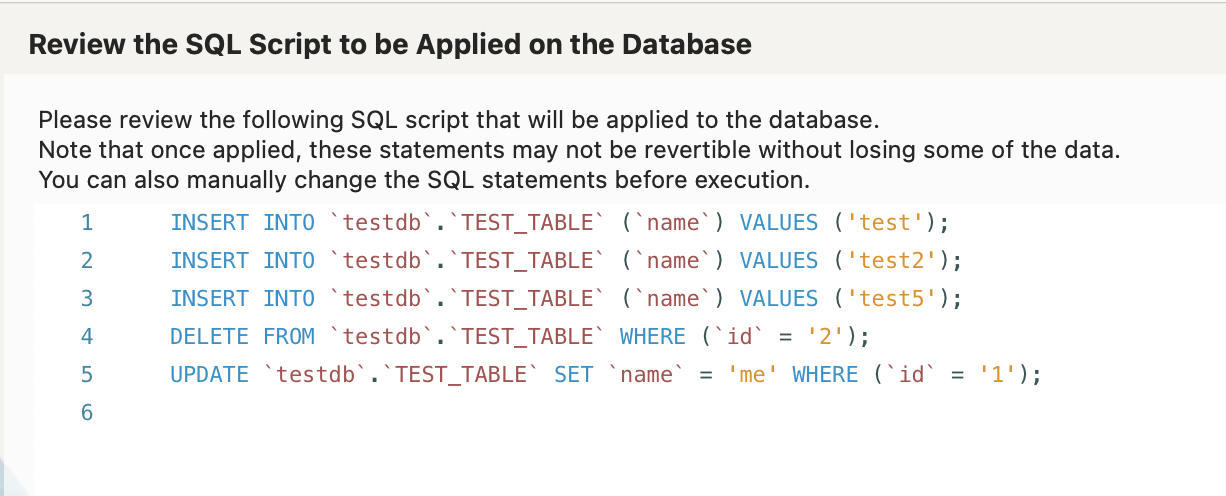This screenshot has width=1226, height=496.
Task: Click `TEST_TABLE` identifier on line 3
Action: tap(527, 298)
